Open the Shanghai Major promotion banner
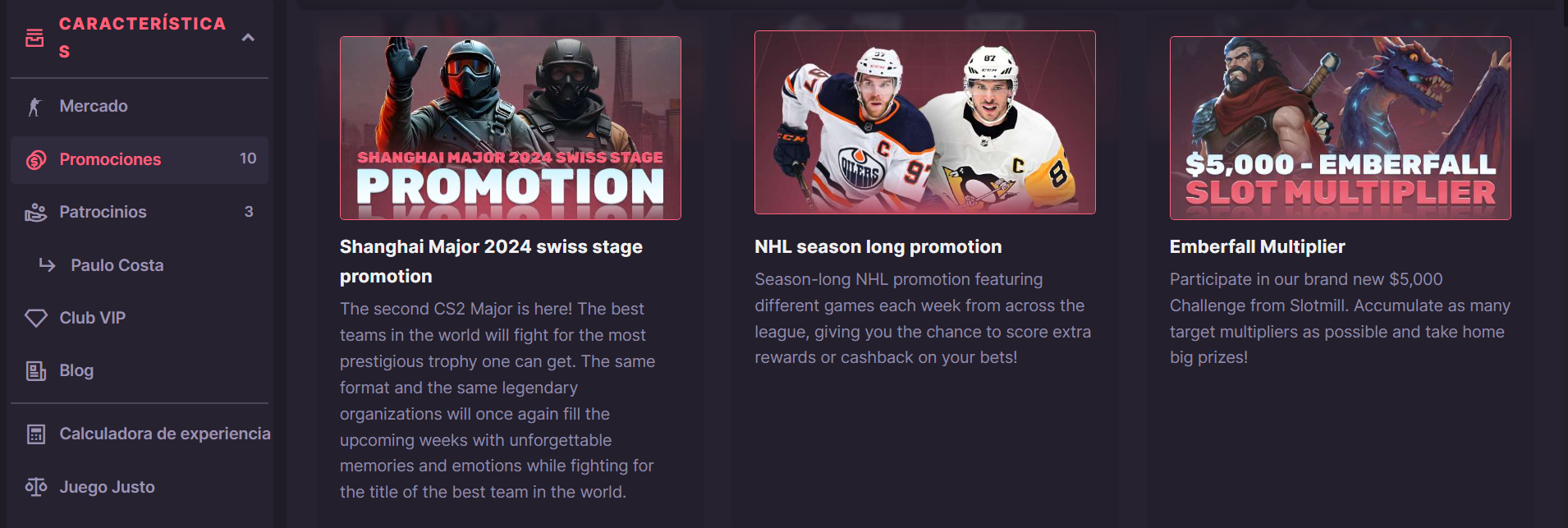This screenshot has height=528, width=1568. (x=510, y=128)
